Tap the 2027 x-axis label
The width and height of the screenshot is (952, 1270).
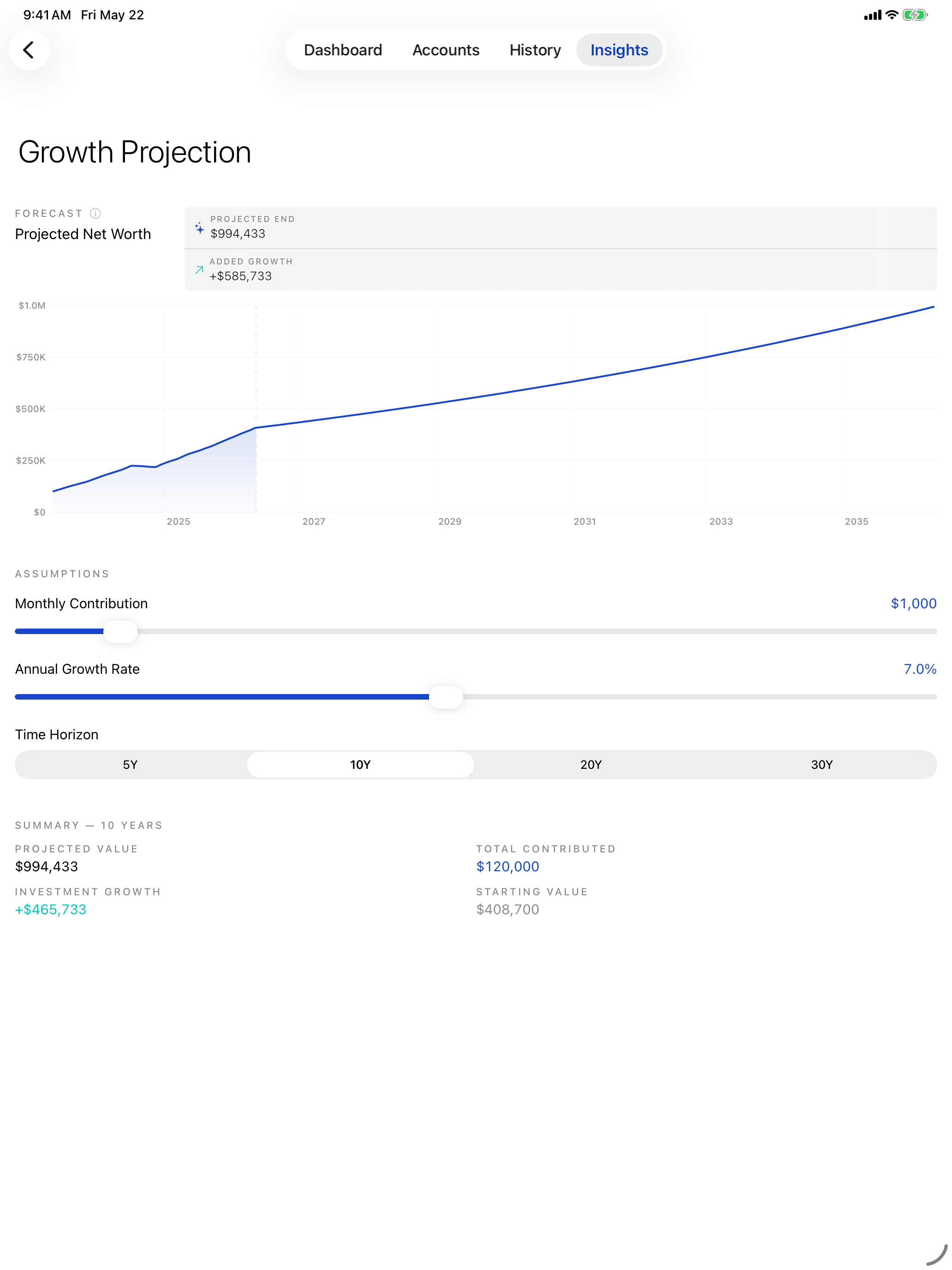click(x=314, y=521)
